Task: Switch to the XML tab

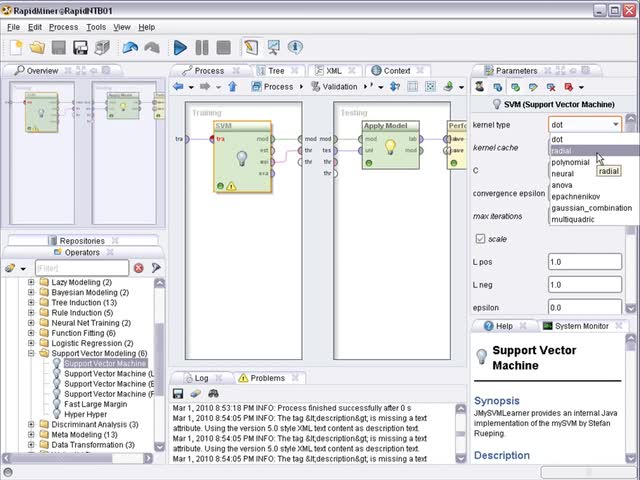Action: (333, 71)
